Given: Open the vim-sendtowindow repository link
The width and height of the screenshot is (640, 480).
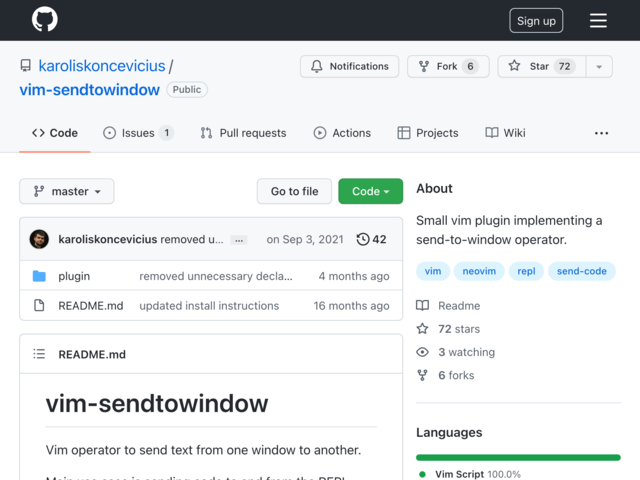Looking at the screenshot, I should coord(89,89).
